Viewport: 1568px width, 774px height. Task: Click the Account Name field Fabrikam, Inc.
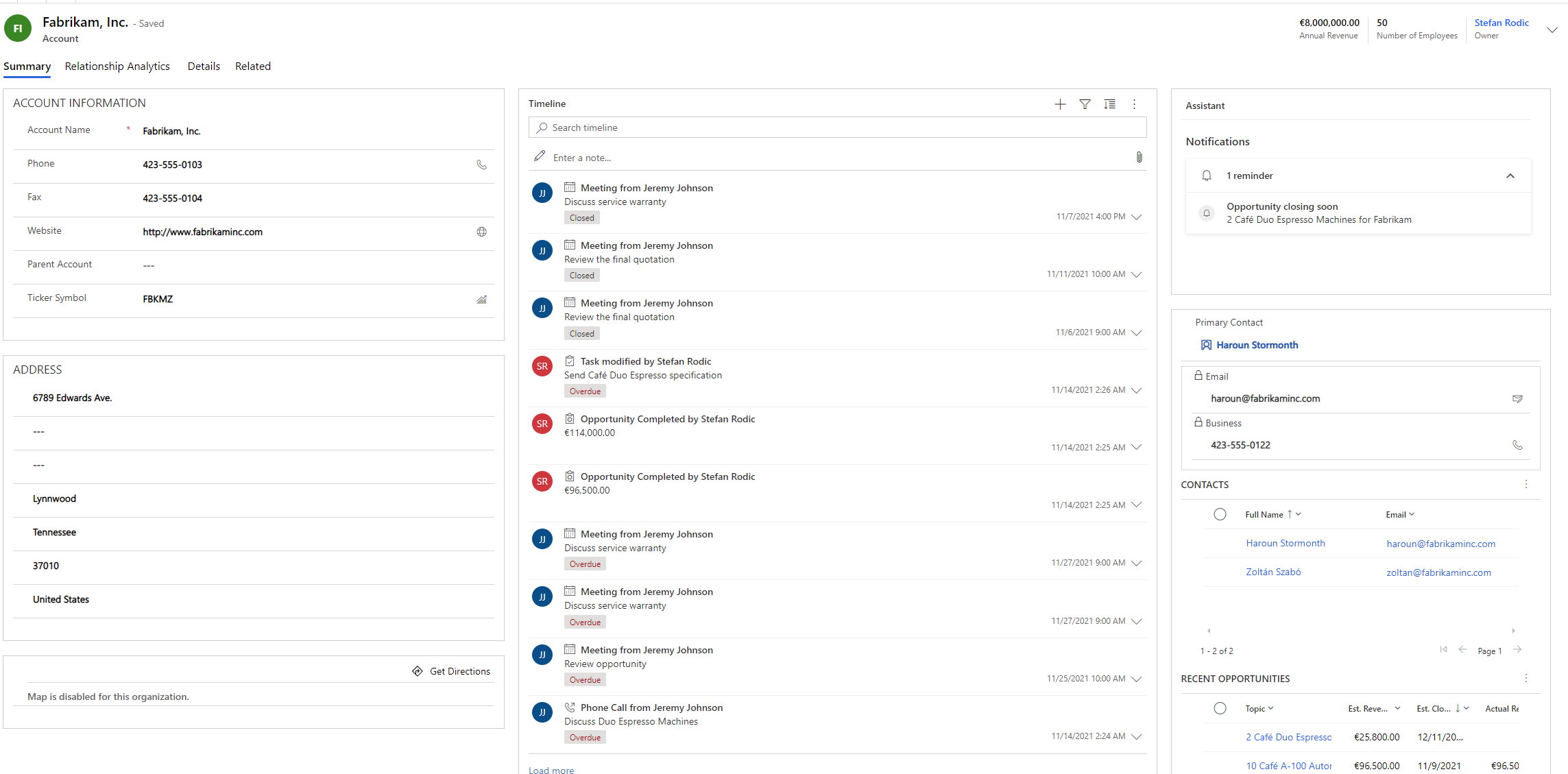(317, 131)
